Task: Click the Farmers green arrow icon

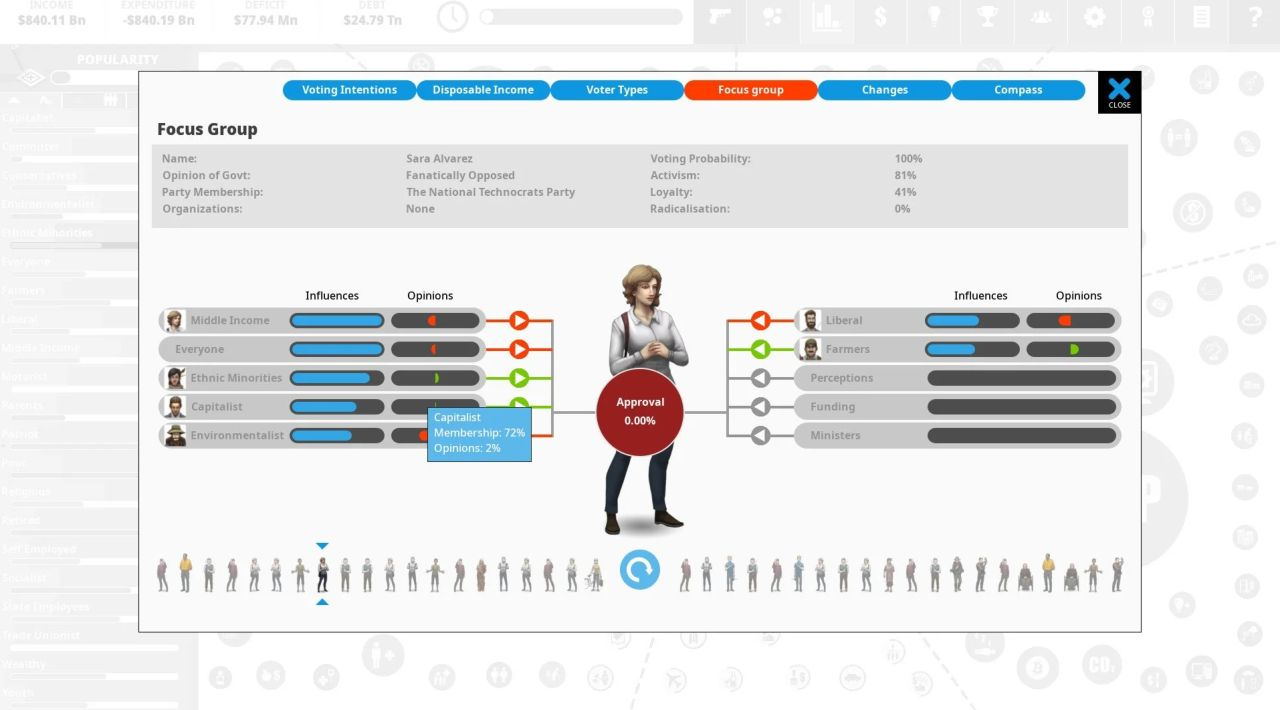Action: coord(760,349)
